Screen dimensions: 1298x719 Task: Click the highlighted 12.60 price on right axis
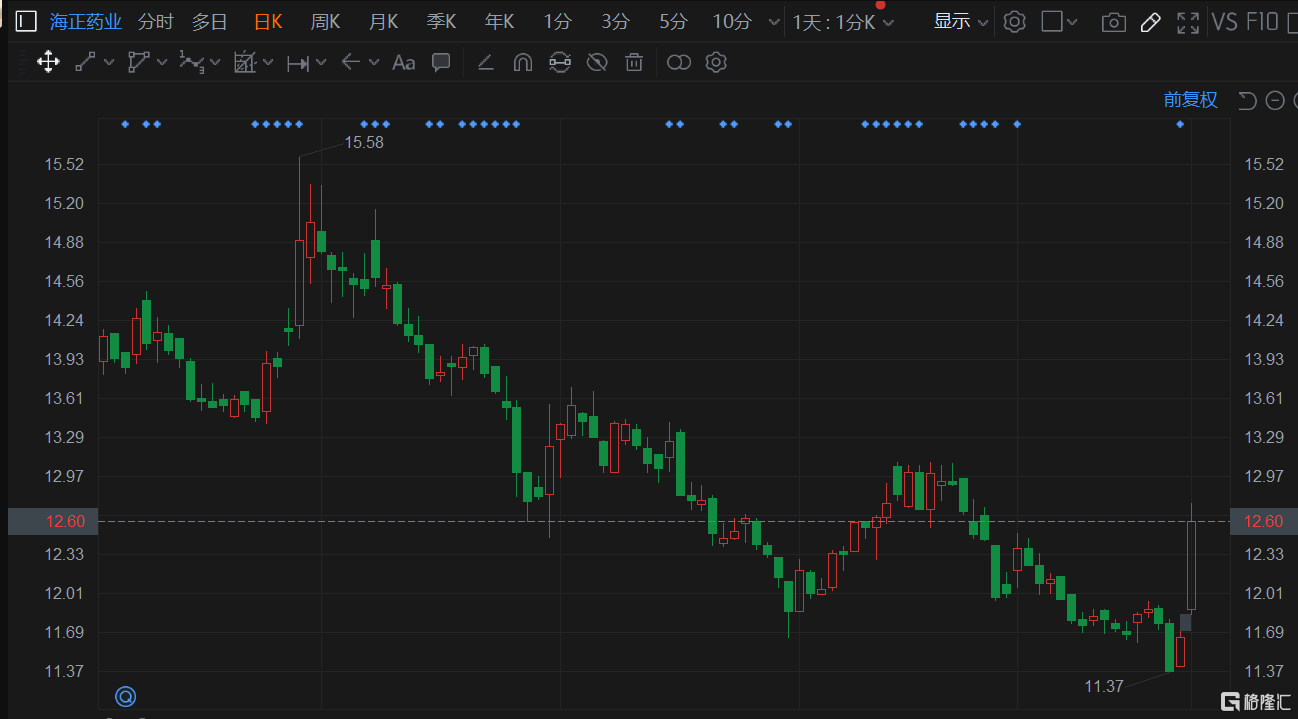pyautogui.click(x=1263, y=521)
